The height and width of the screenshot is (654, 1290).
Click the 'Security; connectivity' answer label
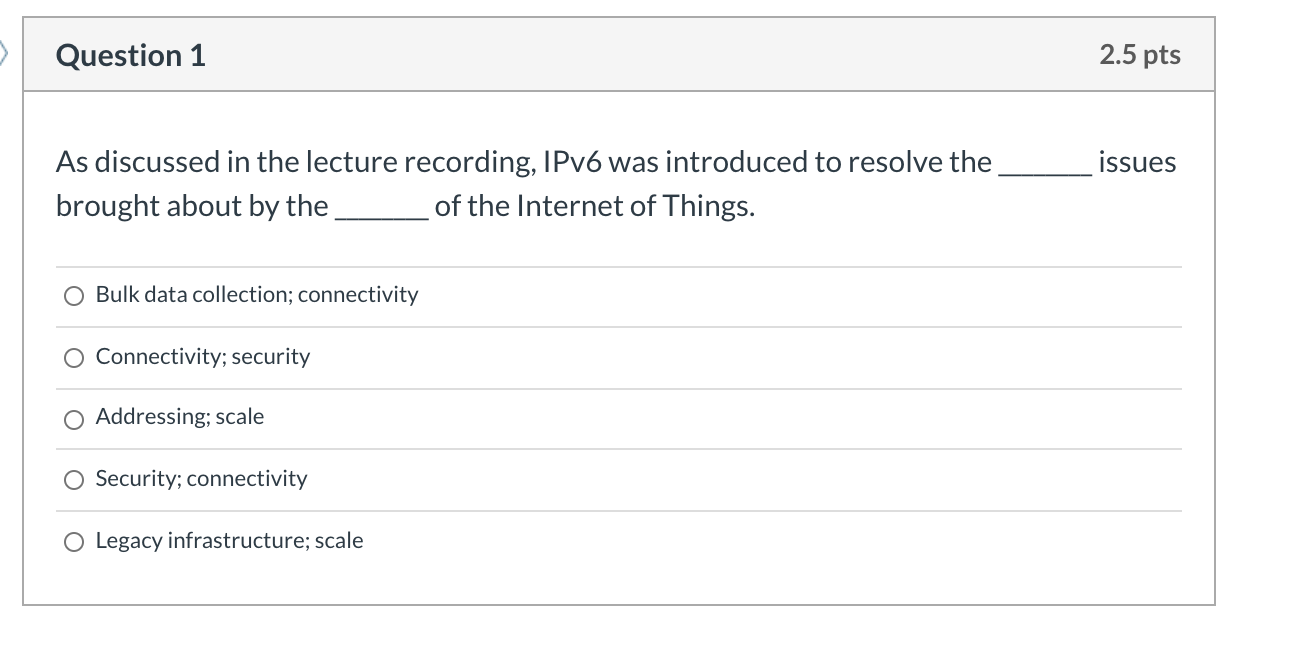pos(200,479)
